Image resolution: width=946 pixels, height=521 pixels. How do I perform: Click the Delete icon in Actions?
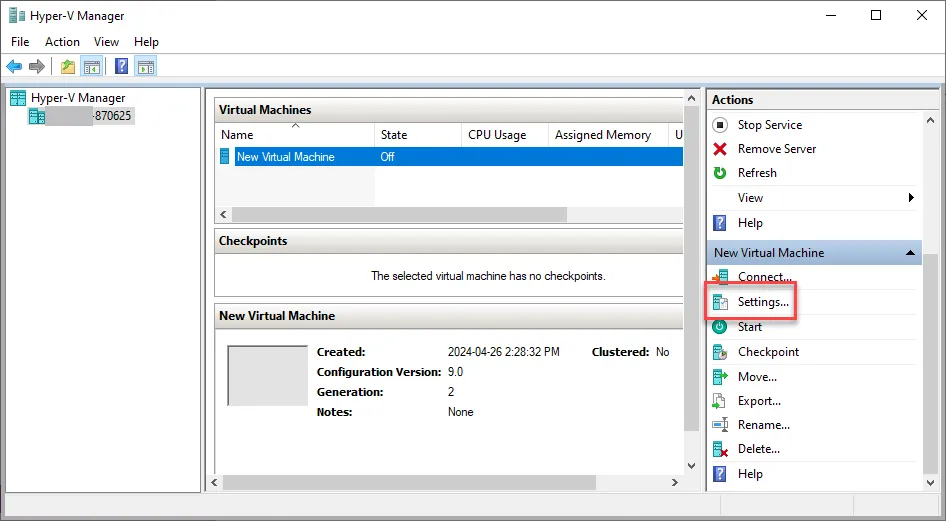click(720, 449)
